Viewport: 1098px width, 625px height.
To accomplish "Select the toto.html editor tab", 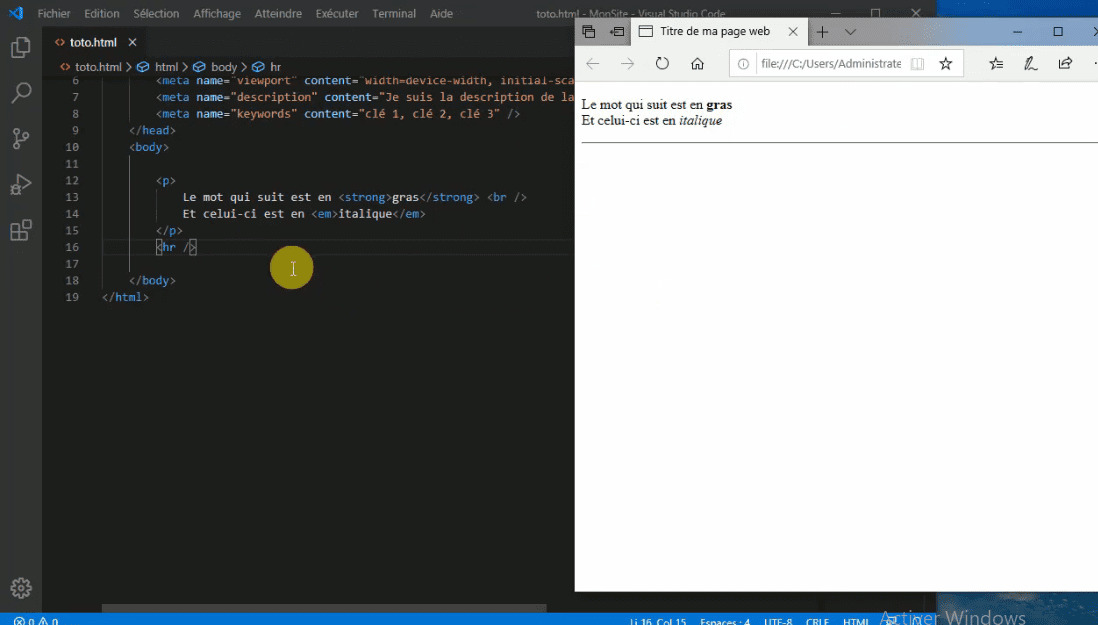I will 92,43.
